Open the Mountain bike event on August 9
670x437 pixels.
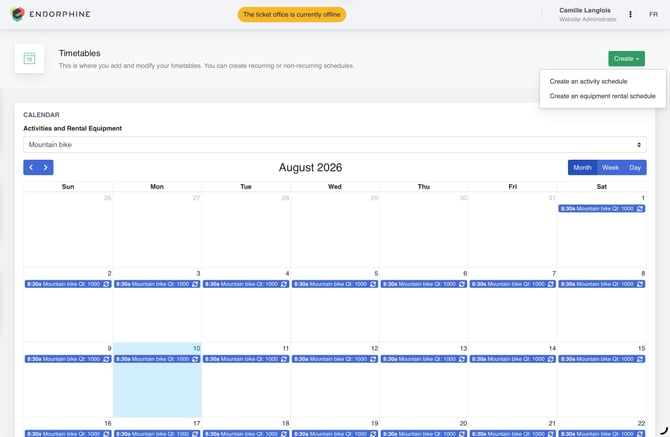tap(68, 359)
